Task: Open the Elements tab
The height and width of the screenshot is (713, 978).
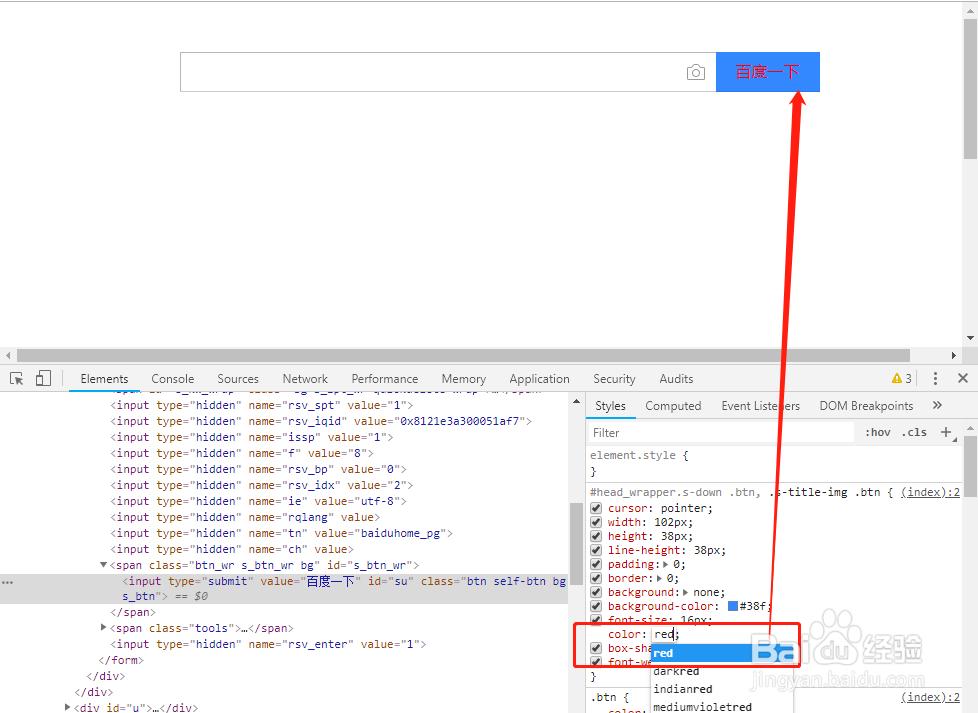Action: pyautogui.click(x=104, y=379)
